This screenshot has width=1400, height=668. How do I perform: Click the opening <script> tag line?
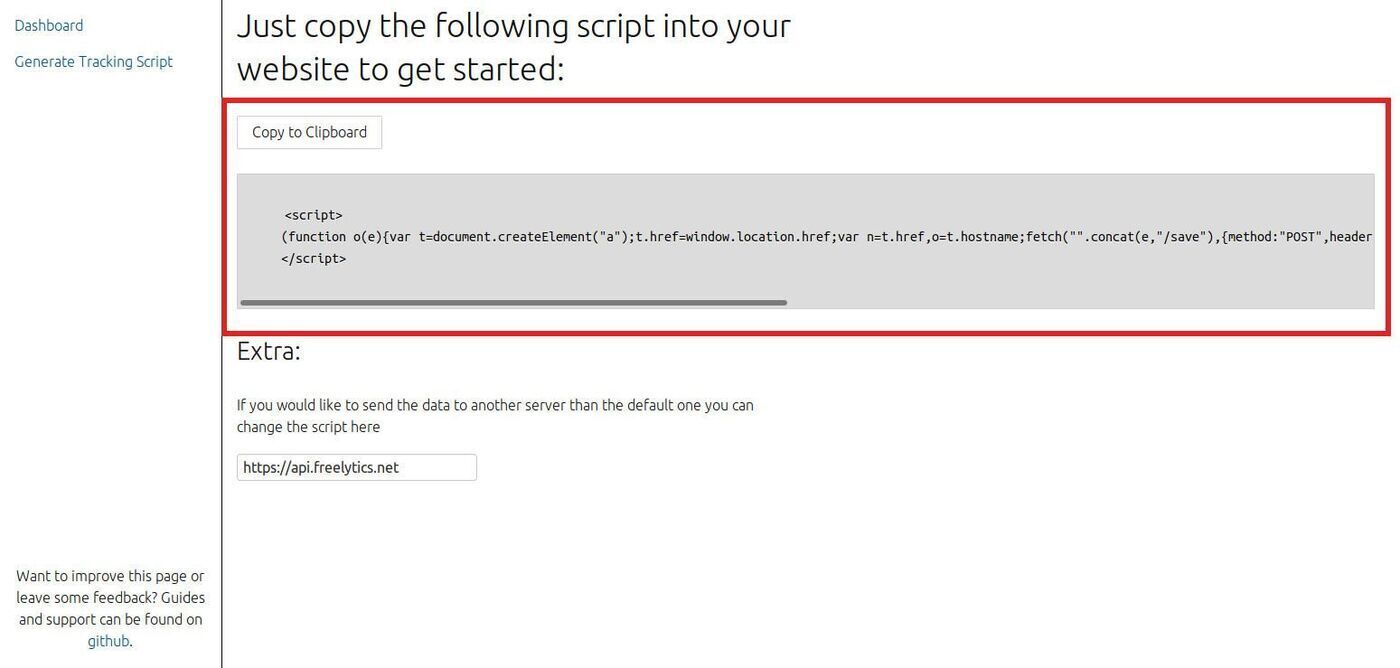[x=313, y=215]
